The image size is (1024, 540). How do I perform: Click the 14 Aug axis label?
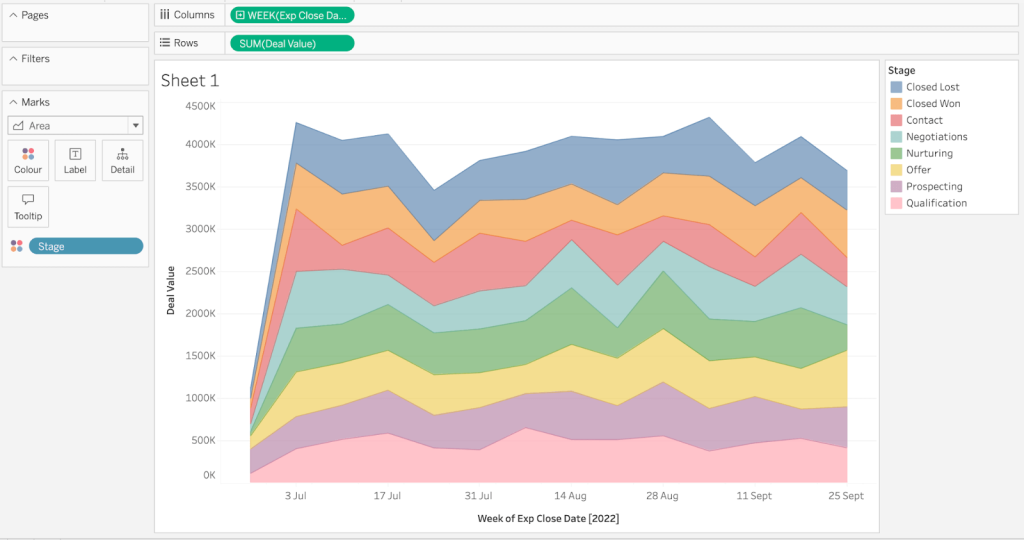coord(570,496)
